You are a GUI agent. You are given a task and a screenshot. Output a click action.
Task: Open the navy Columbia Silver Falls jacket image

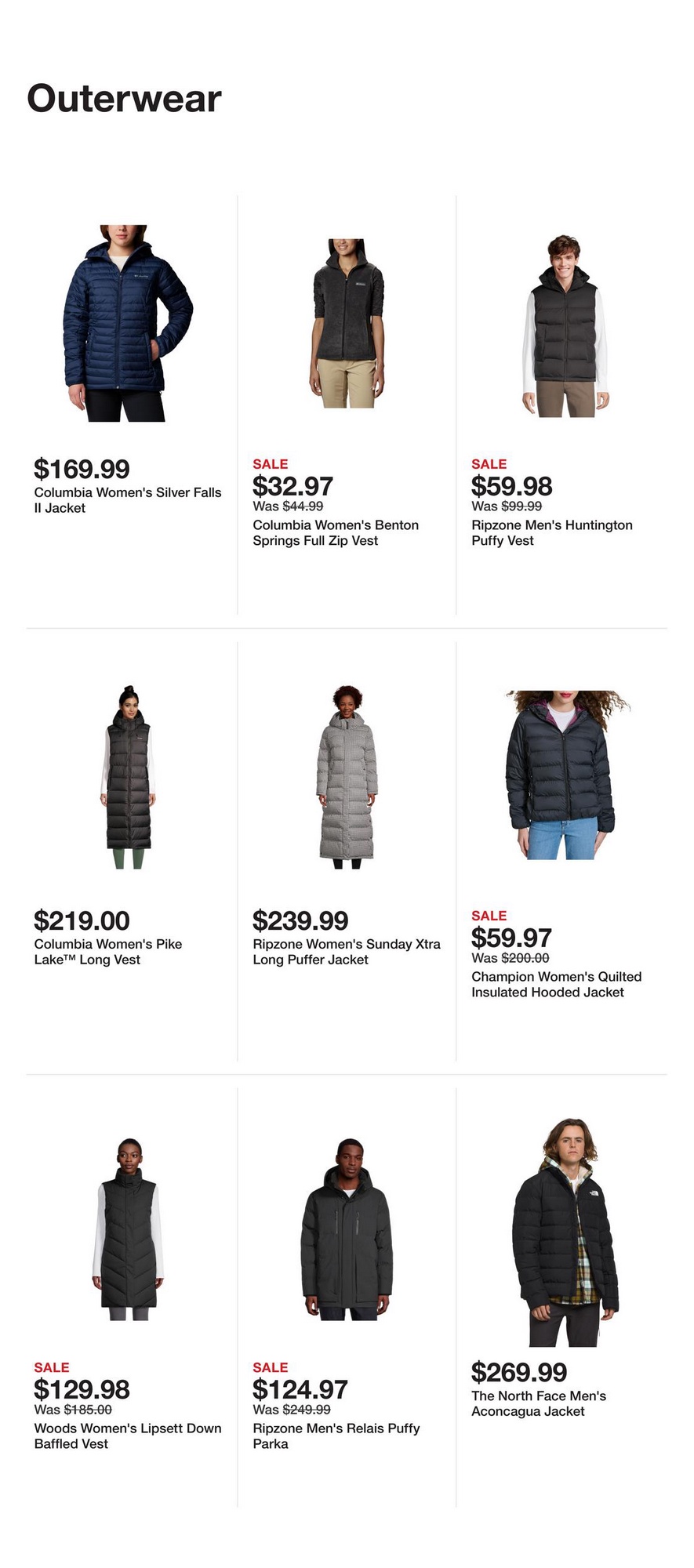click(x=127, y=323)
